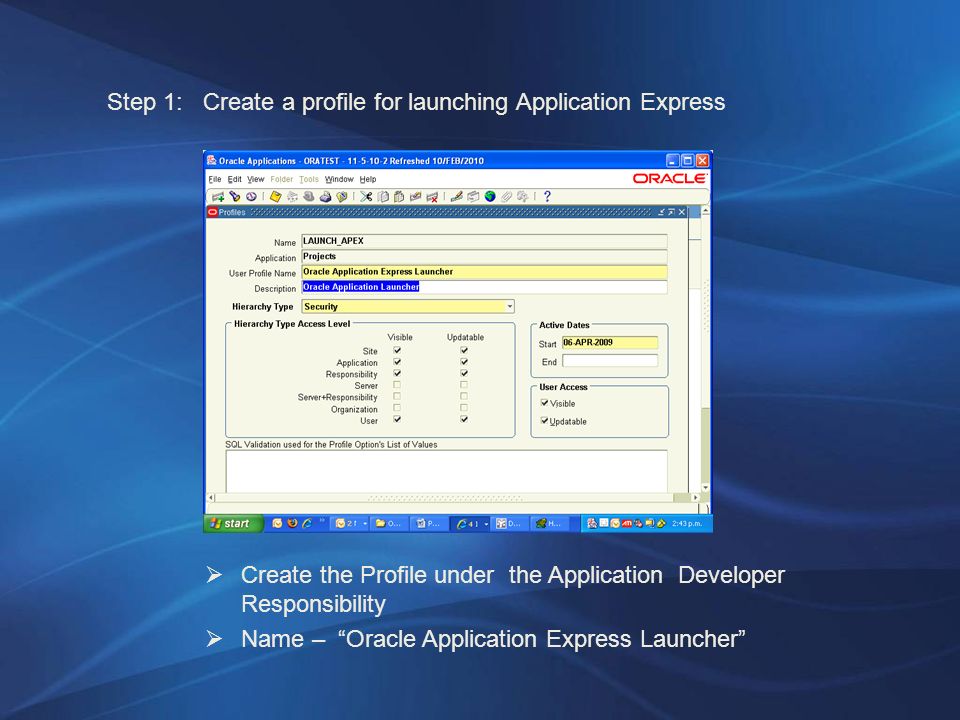This screenshot has width=960, height=720.
Task: Click the Switch Responsibilities hat icon
Action: pyautogui.click(x=309, y=197)
